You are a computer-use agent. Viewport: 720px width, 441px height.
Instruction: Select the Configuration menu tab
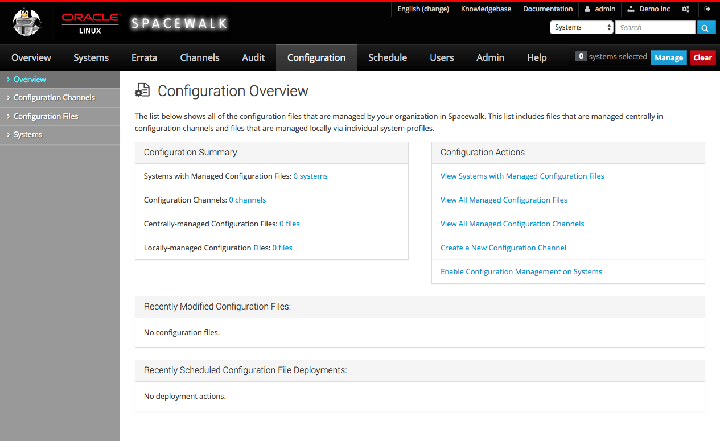pyautogui.click(x=316, y=57)
